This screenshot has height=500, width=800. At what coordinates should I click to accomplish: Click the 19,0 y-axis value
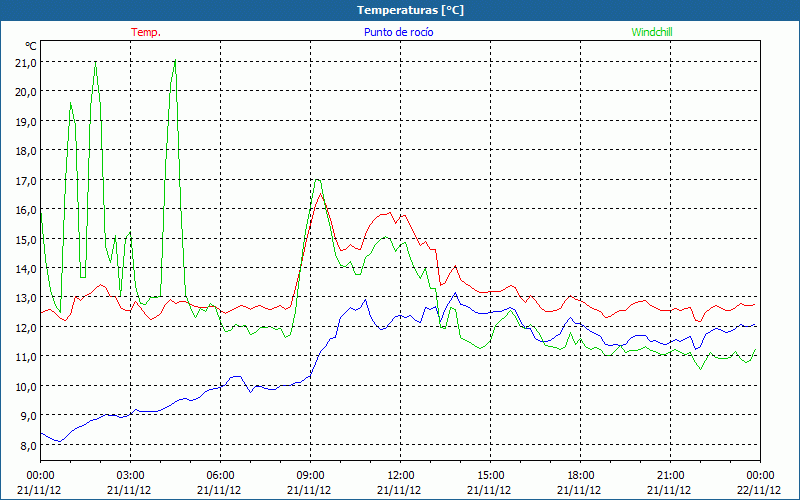coord(28,121)
